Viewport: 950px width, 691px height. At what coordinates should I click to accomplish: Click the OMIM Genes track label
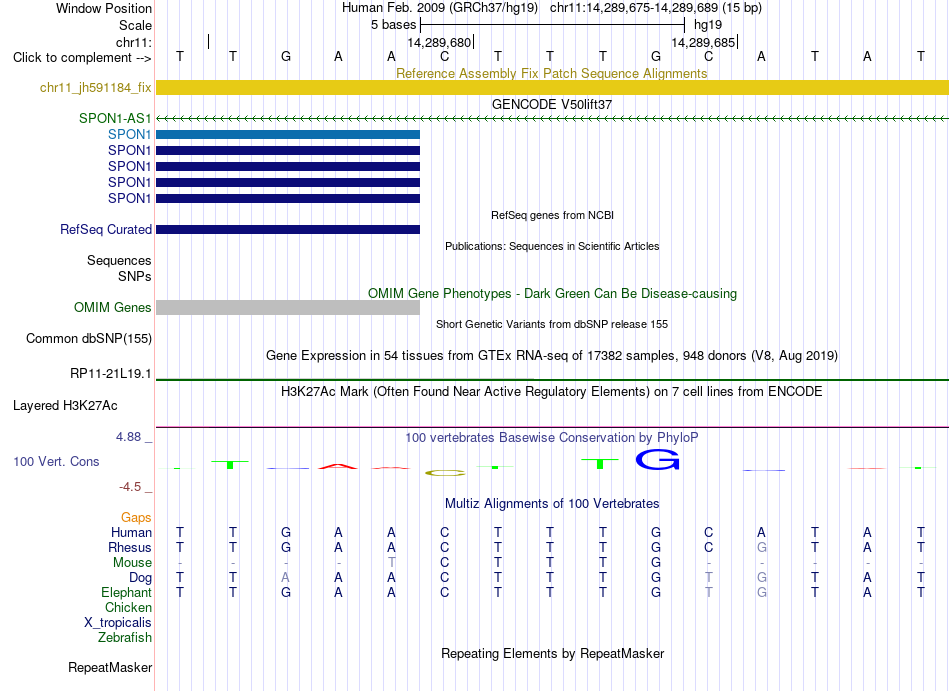click(113, 308)
